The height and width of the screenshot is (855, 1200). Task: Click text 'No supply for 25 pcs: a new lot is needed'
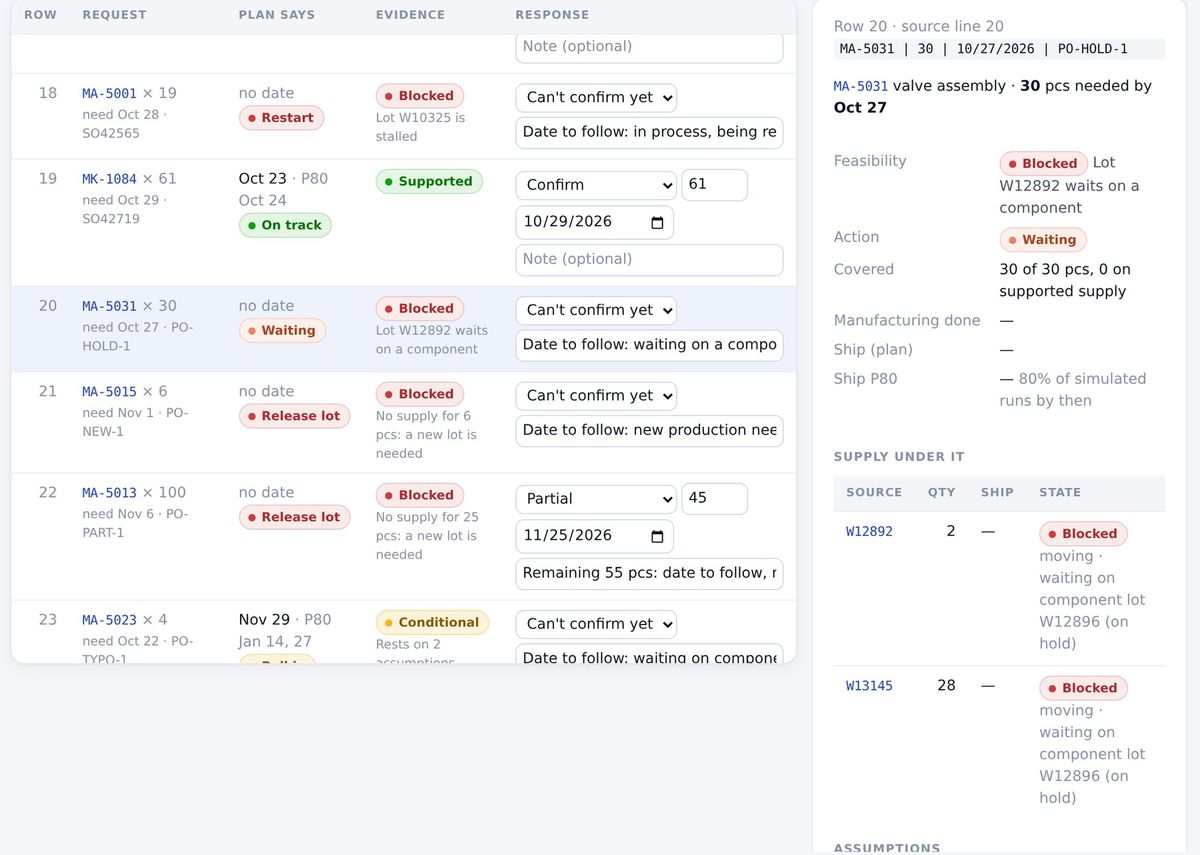(427, 536)
